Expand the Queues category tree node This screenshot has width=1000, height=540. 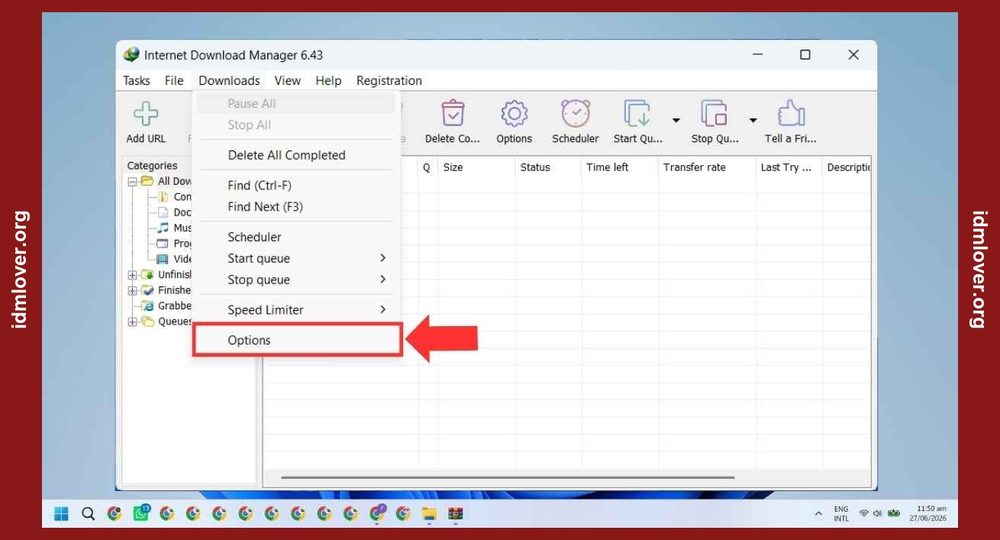pyautogui.click(x=132, y=321)
